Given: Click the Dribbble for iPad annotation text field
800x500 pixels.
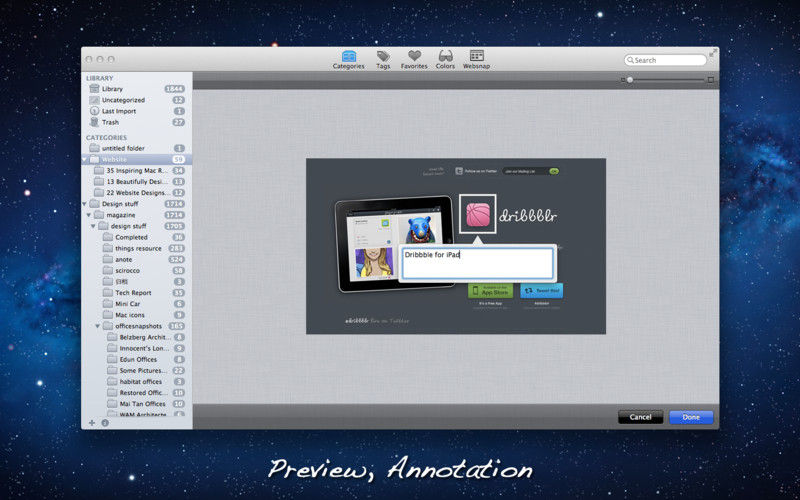Looking at the screenshot, I should point(476,263).
